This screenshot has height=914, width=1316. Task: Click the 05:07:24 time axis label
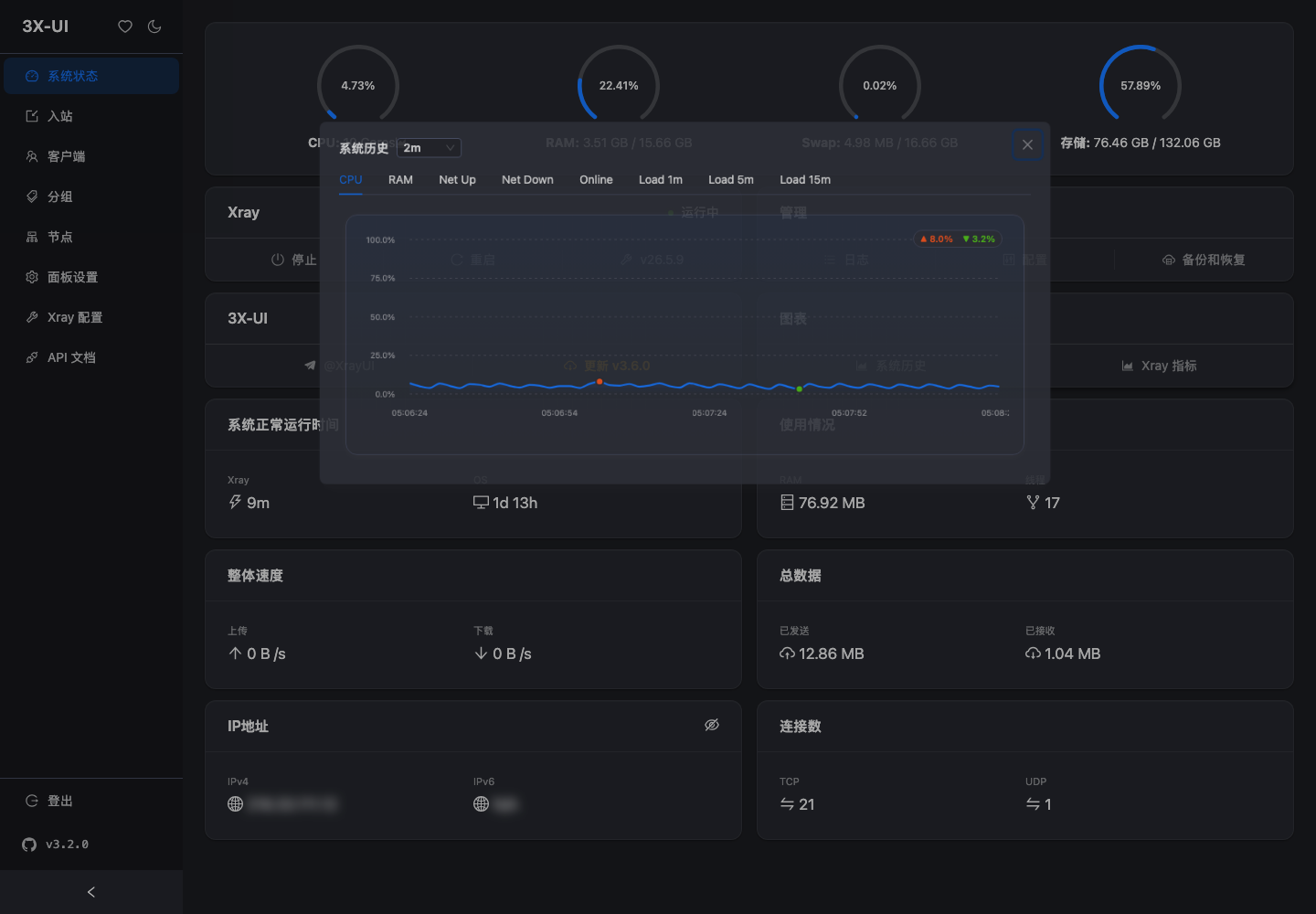[709, 413]
